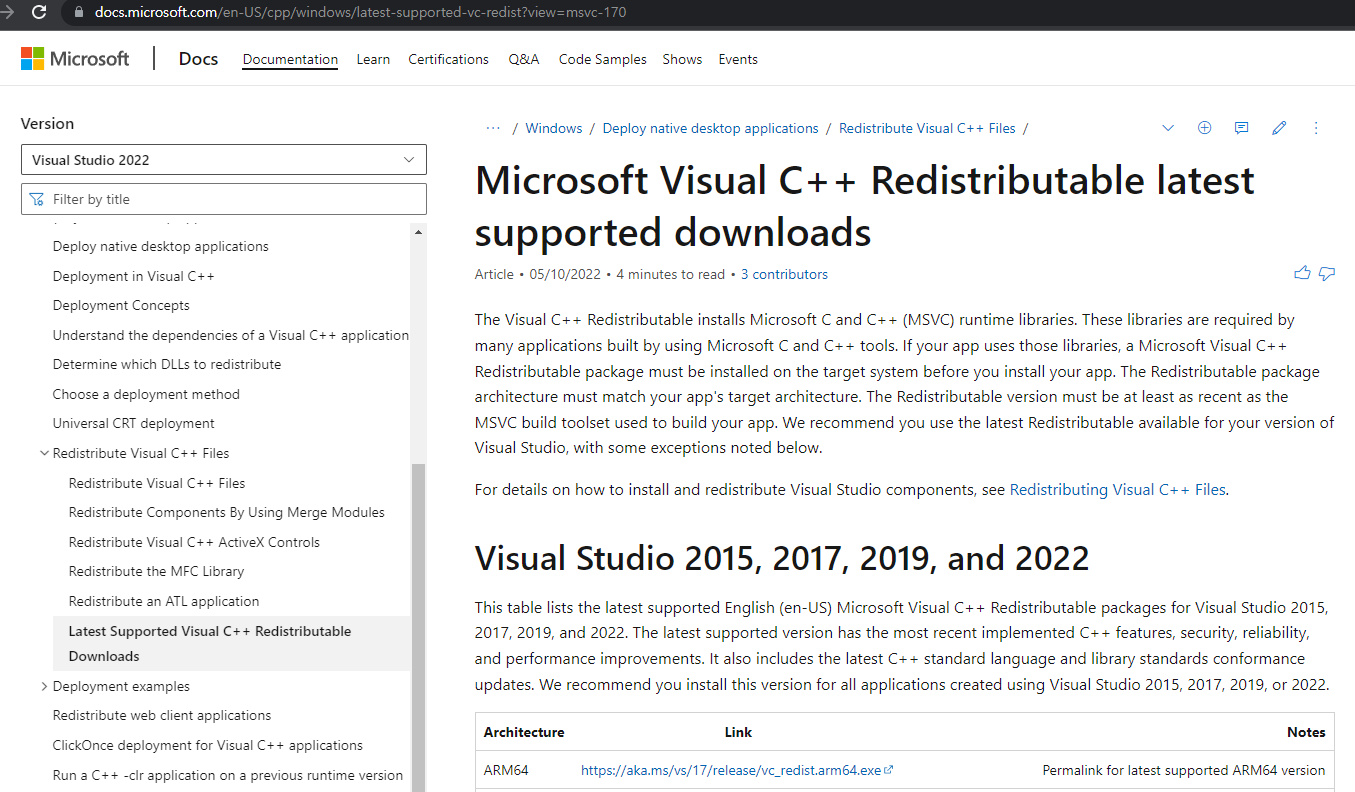
Task: Open the Docs home link
Action: tap(198, 59)
